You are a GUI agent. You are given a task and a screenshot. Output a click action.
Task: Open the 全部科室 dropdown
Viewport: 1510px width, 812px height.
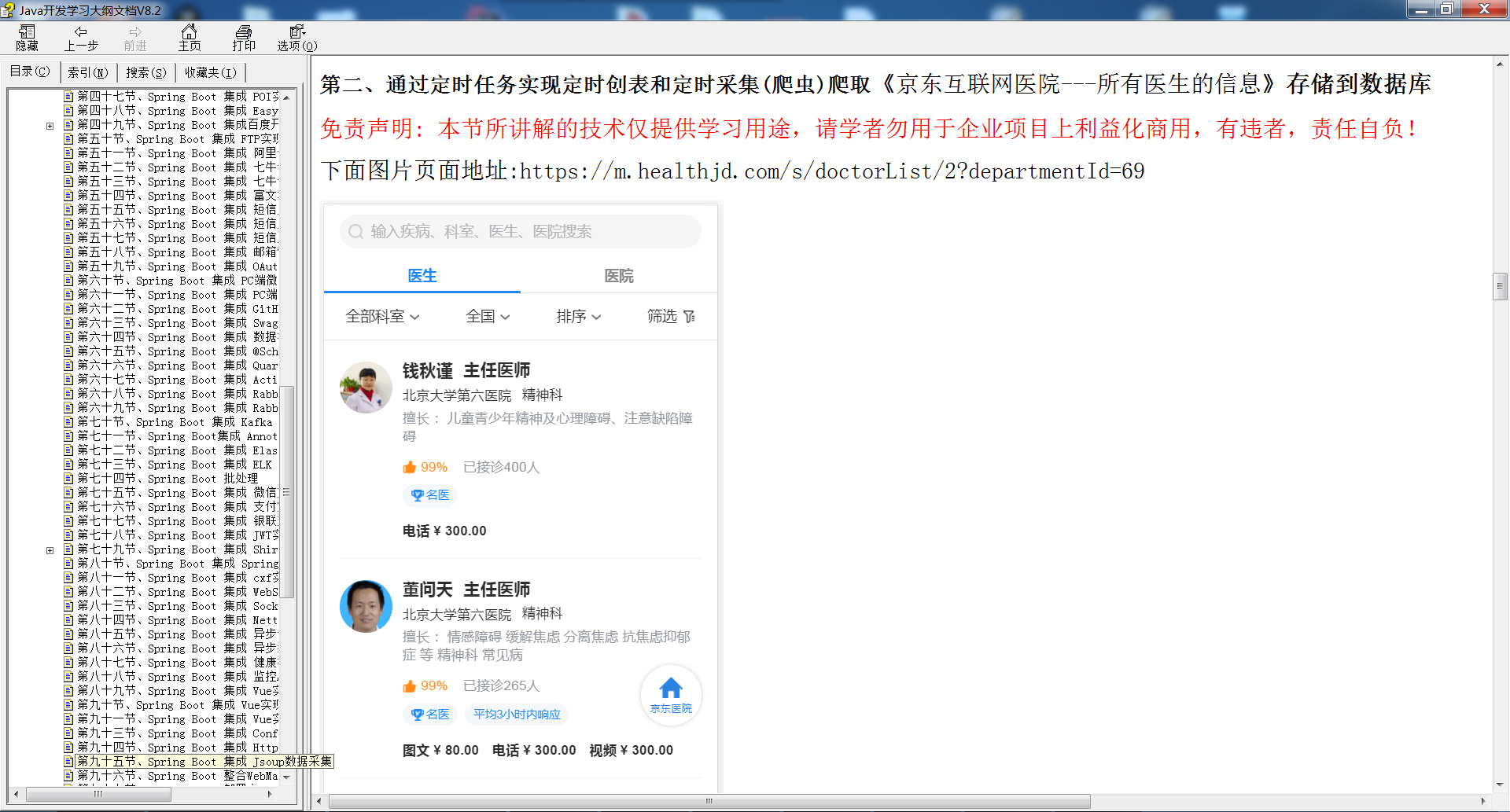382,316
